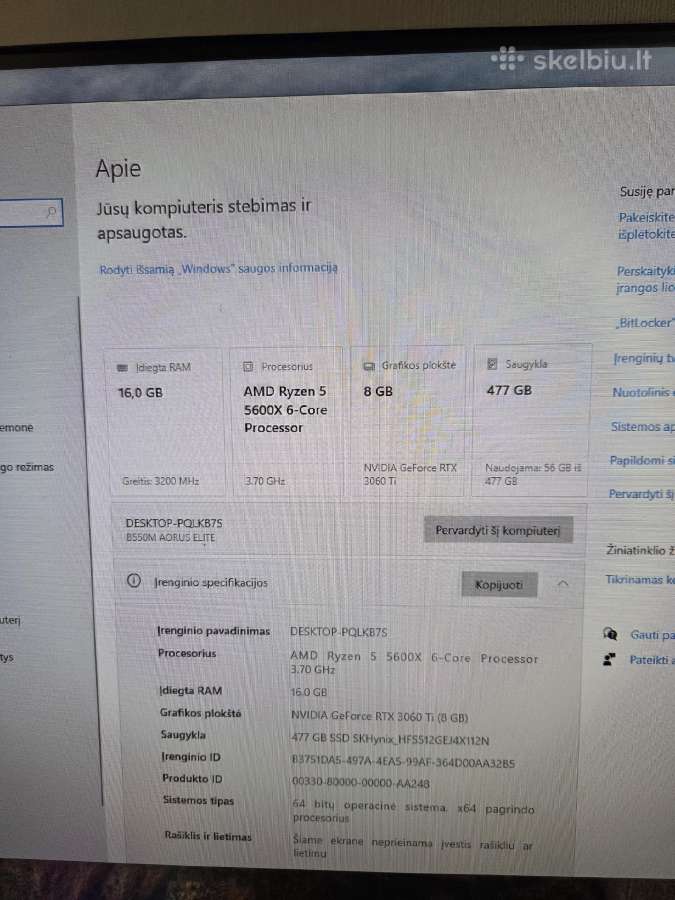Open Pervardyti šį kompiuterį link in right panel
675x900 pixels.
pyautogui.click(x=642, y=494)
